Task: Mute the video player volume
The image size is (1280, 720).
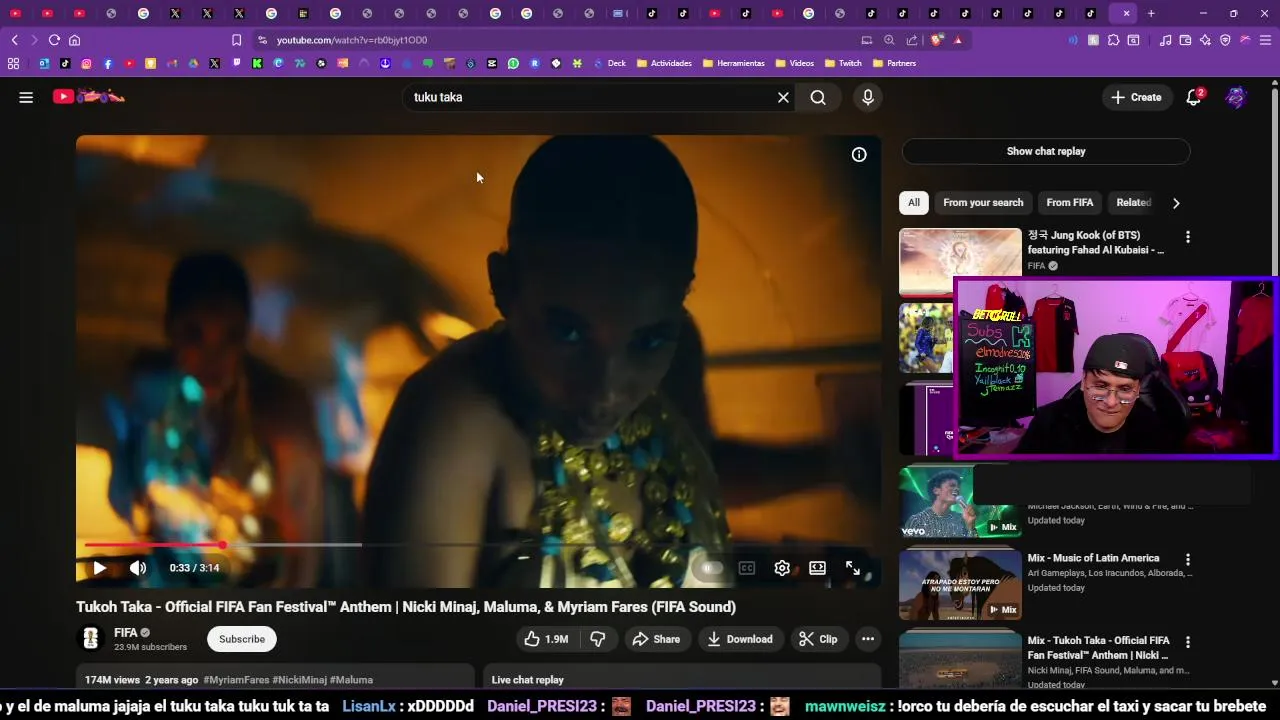Action: [x=138, y=568]
